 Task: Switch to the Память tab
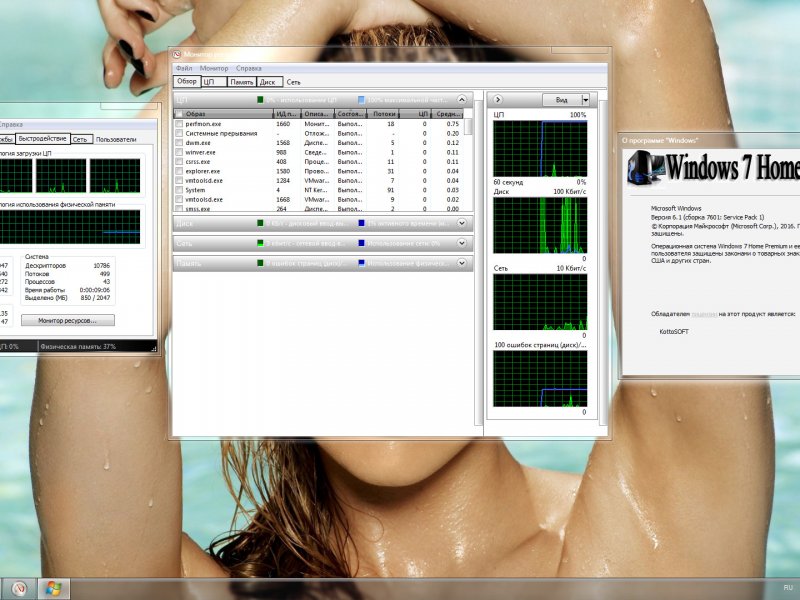241,82
